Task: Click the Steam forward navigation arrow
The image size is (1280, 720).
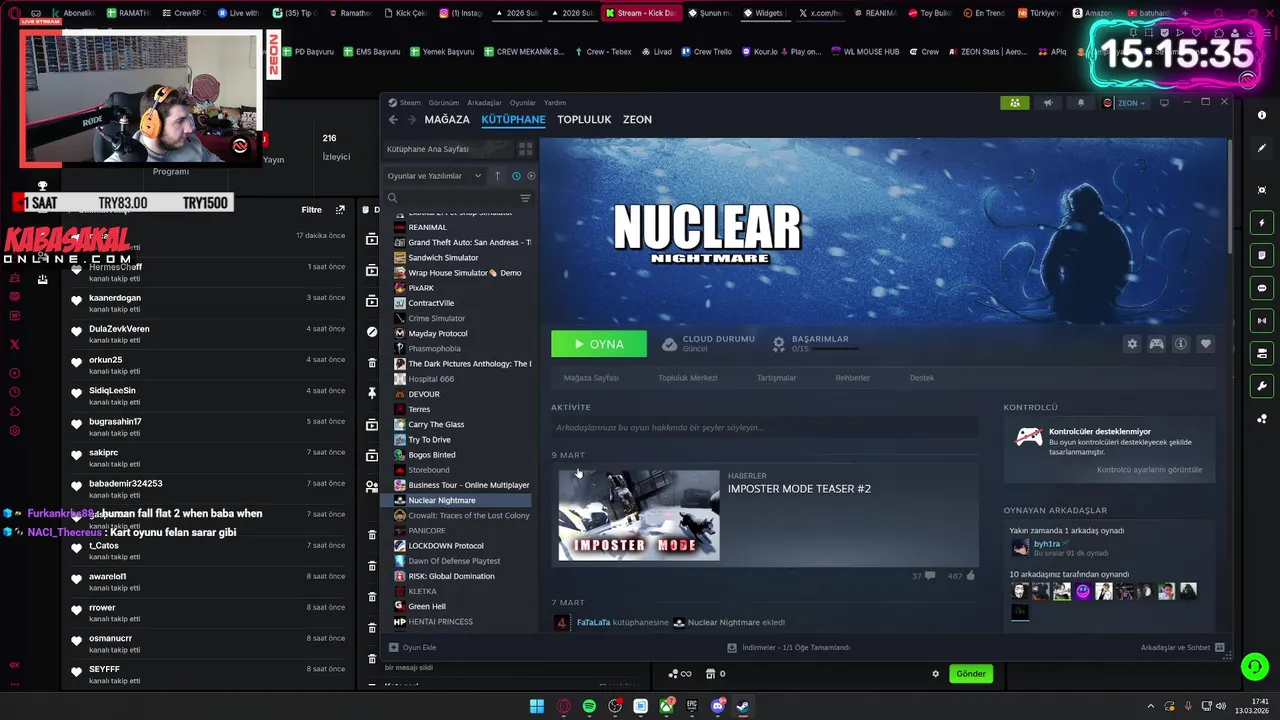Action: point(411,119)
